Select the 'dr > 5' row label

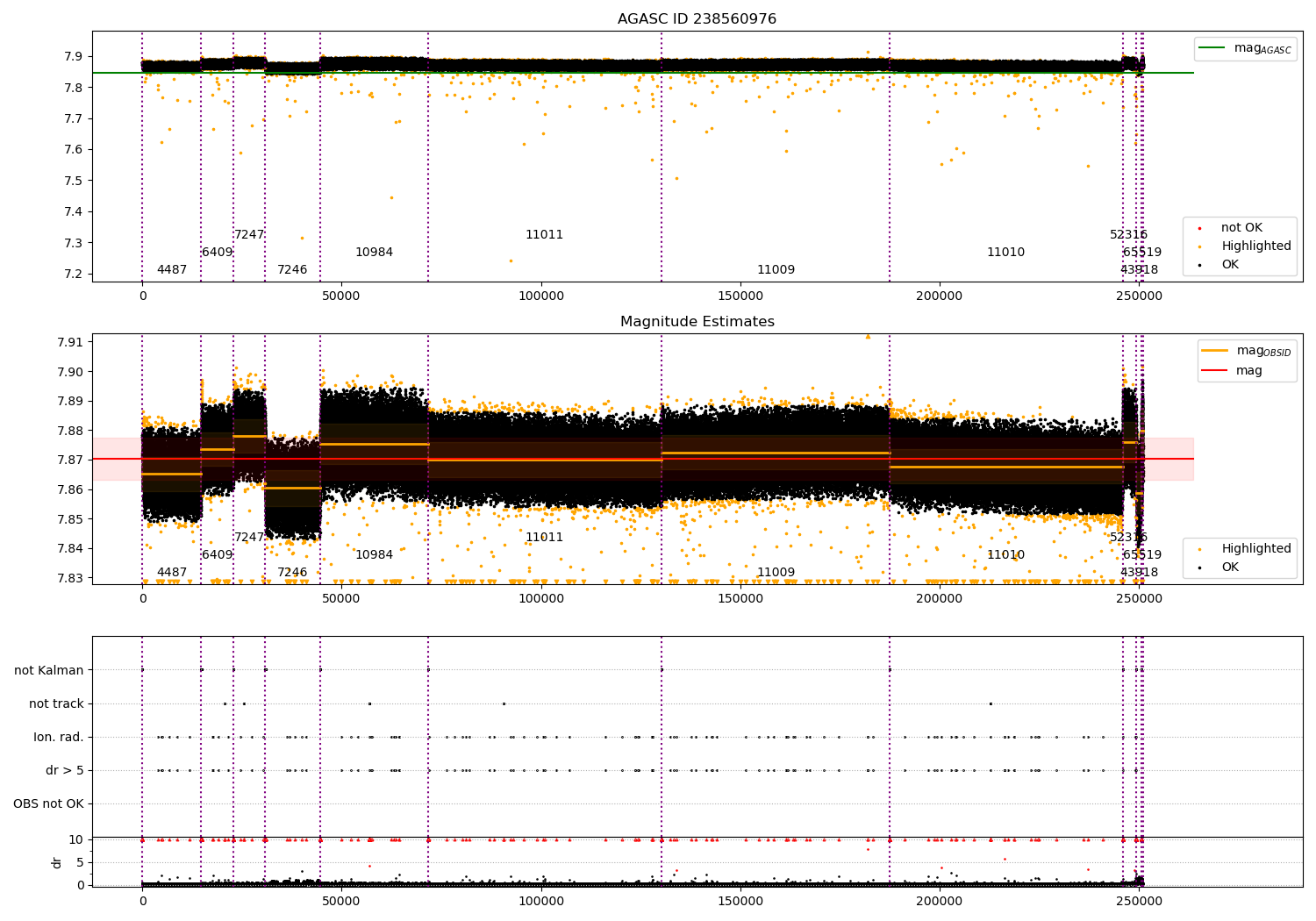click(x=65, y=770)
